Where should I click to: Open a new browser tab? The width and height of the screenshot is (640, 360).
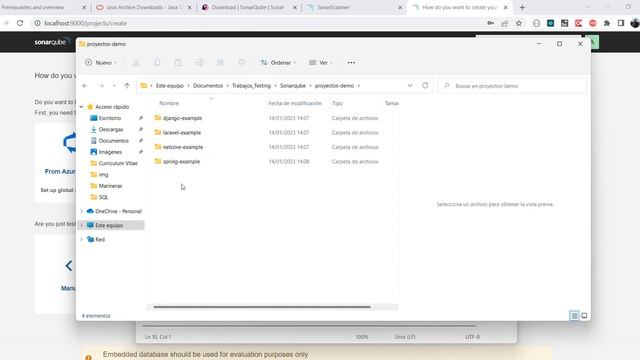522,7
